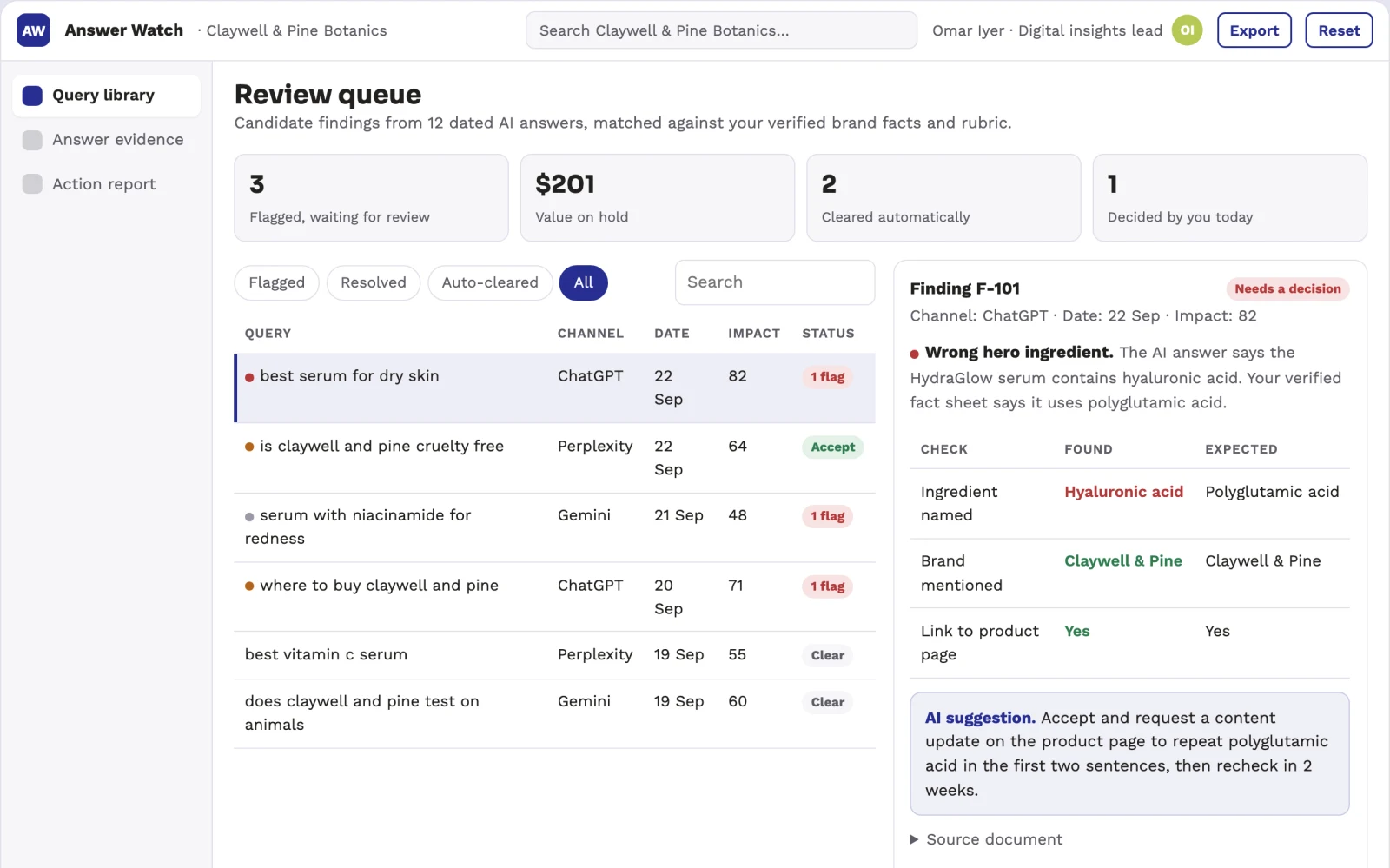Click the Accept status badge
Screen dimensions: 1390x868
tap(832, 447)
